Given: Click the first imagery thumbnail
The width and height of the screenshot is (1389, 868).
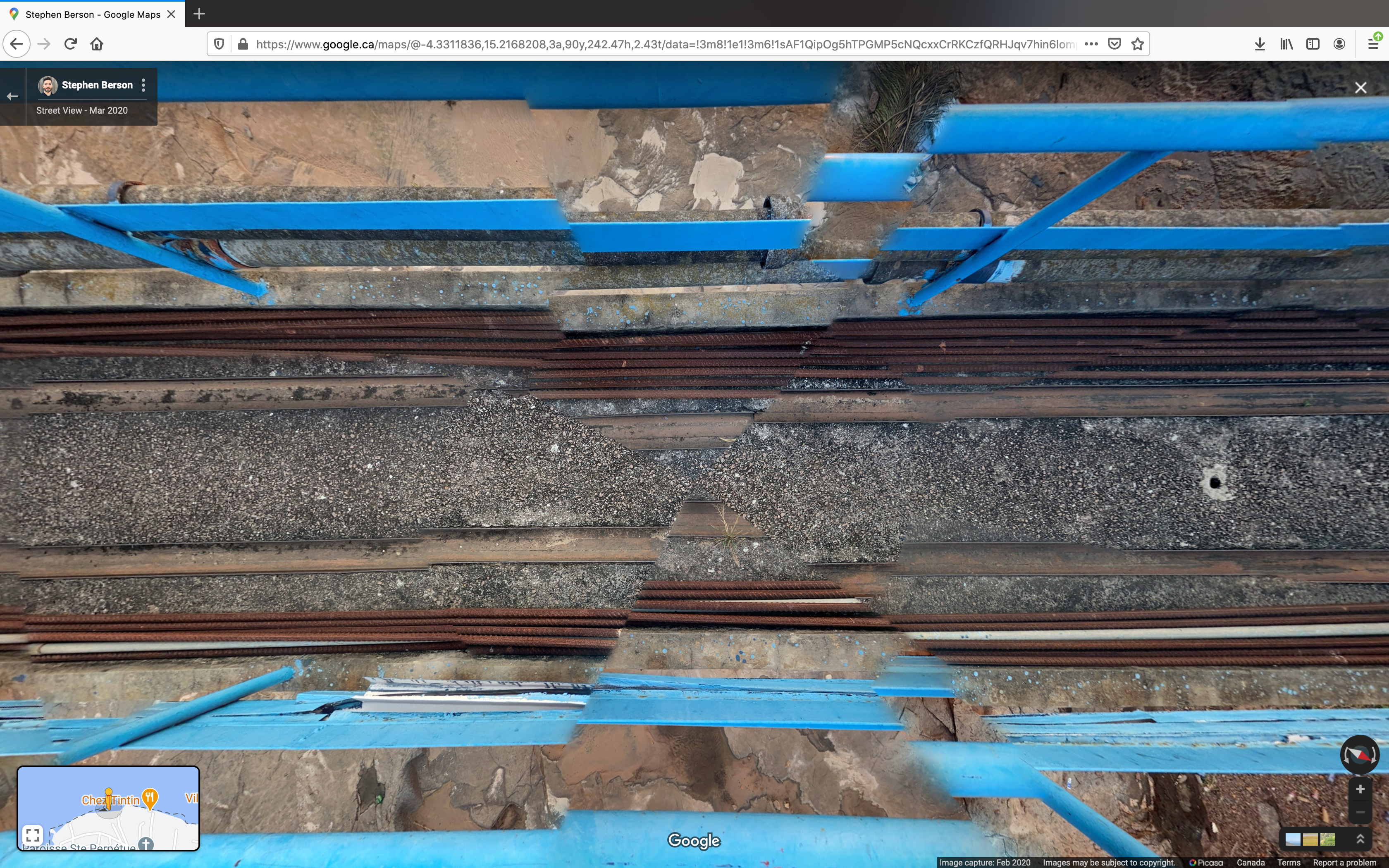Looking at the screenshot, I should pyautogui.click(x=1293, y=839).
